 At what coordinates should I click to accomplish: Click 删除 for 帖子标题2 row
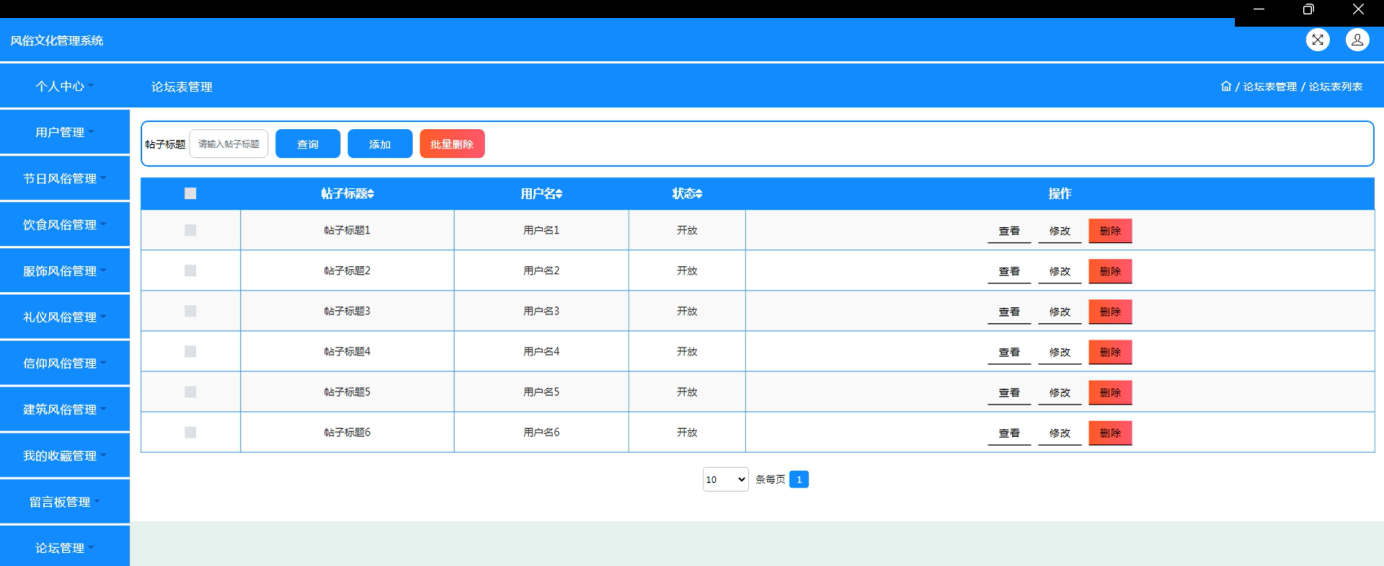[x=1110, y=271]
